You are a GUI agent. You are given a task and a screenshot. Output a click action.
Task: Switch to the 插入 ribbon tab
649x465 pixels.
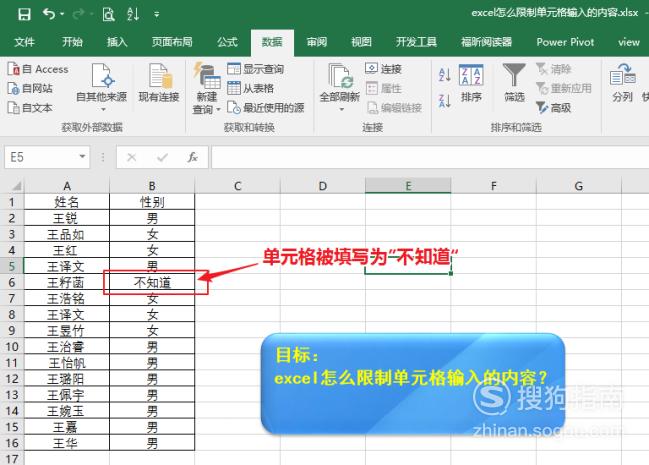(x=117, y=42)
